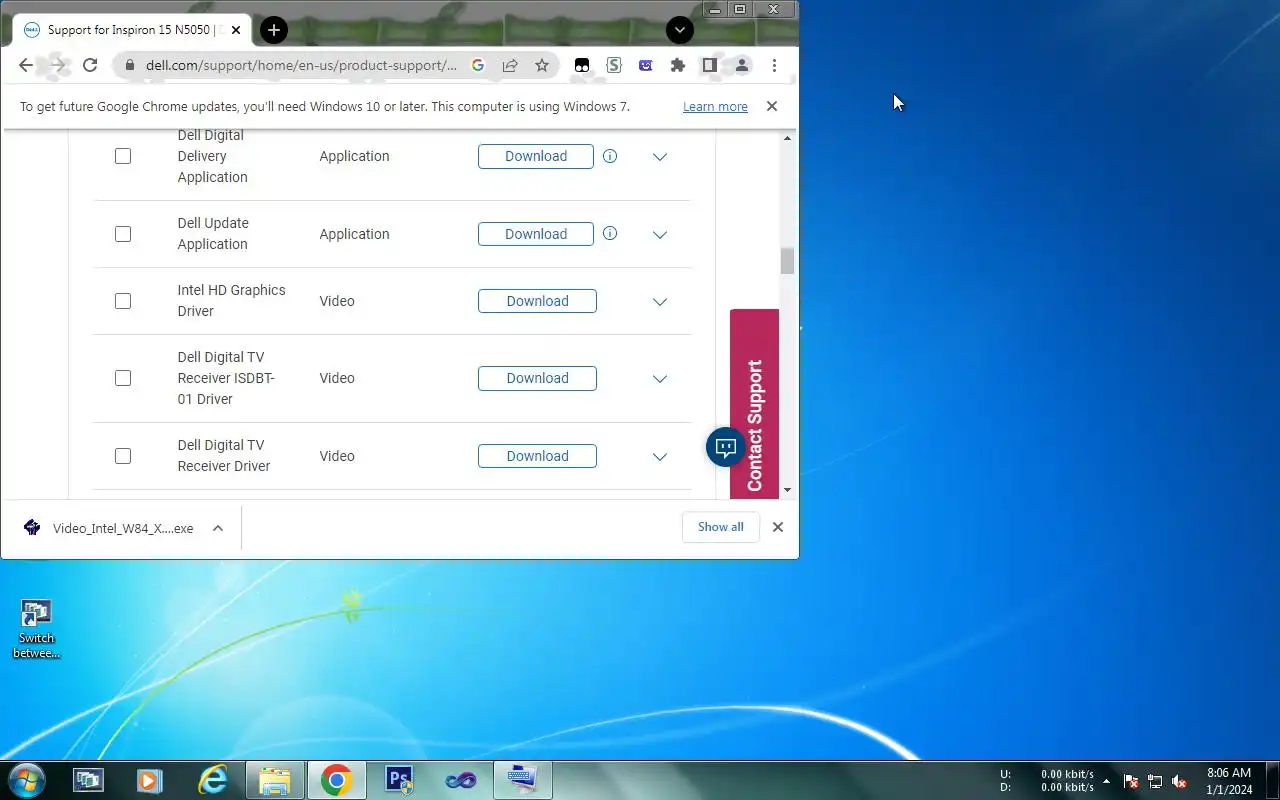View site info via the padlock icon

pyautogui.click(x=129, y=66)
